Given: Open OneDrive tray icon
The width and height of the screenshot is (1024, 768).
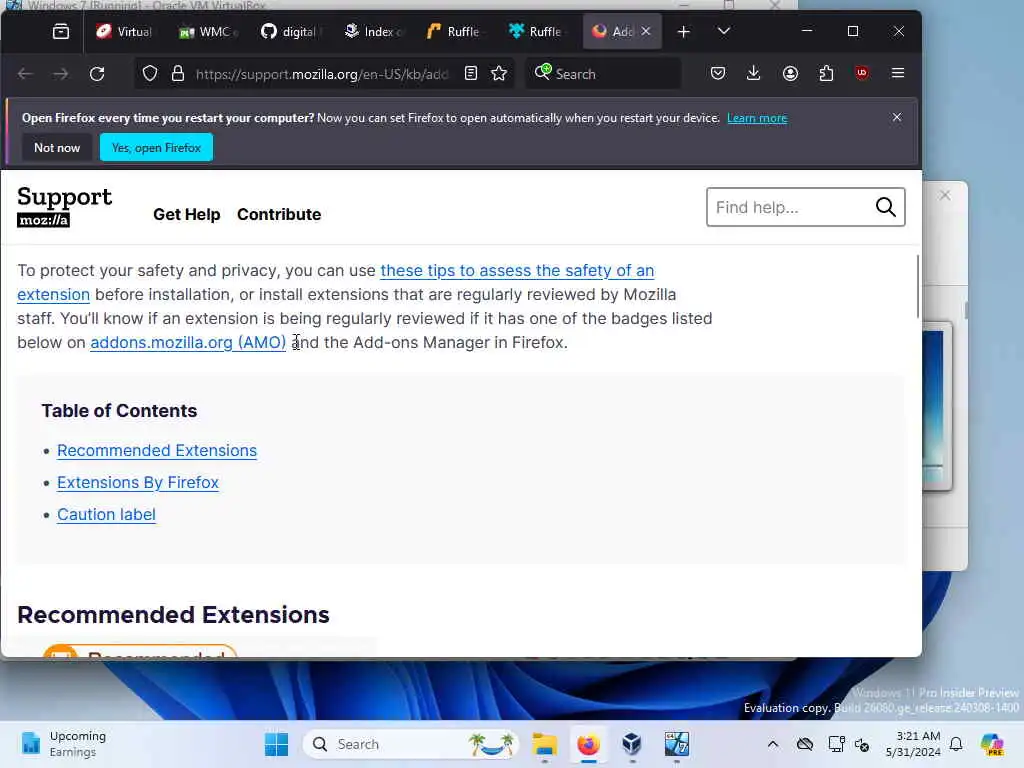Looking at the screenshot, I should [805, 744].
